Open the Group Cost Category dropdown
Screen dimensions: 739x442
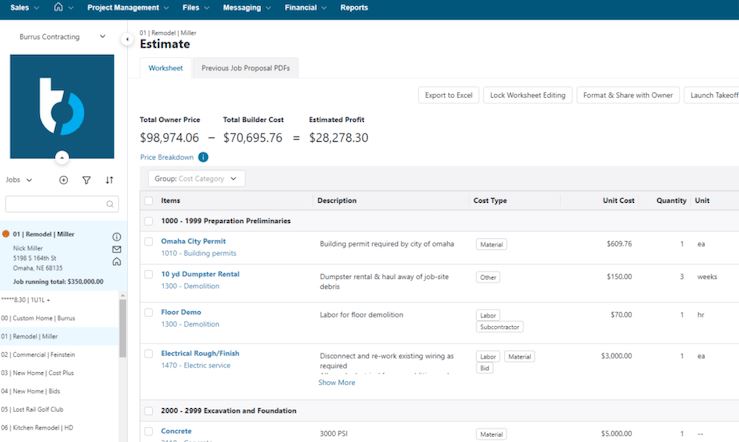click(x=197, y=179)
